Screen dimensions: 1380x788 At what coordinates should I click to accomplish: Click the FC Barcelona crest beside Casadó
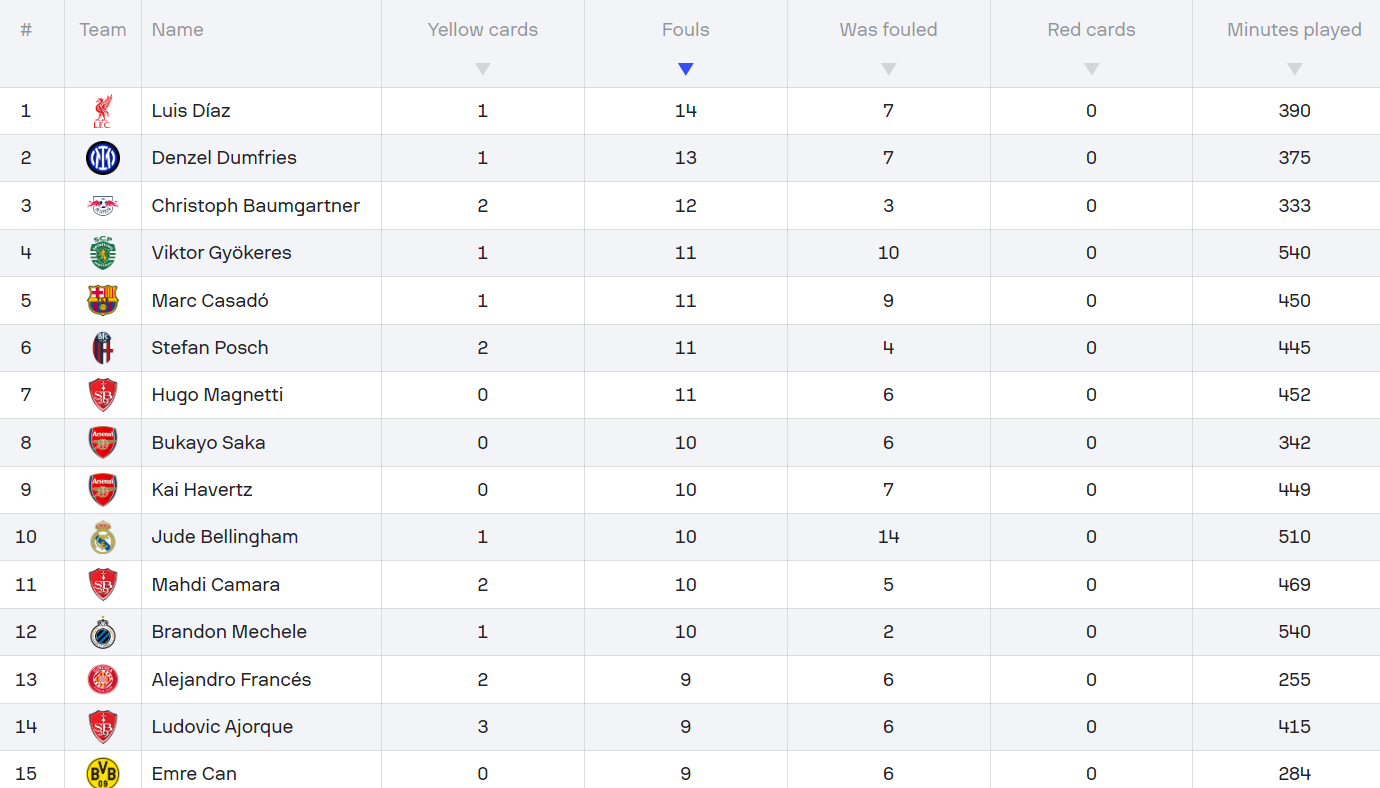pyautogui.click(x=102, y=301)
